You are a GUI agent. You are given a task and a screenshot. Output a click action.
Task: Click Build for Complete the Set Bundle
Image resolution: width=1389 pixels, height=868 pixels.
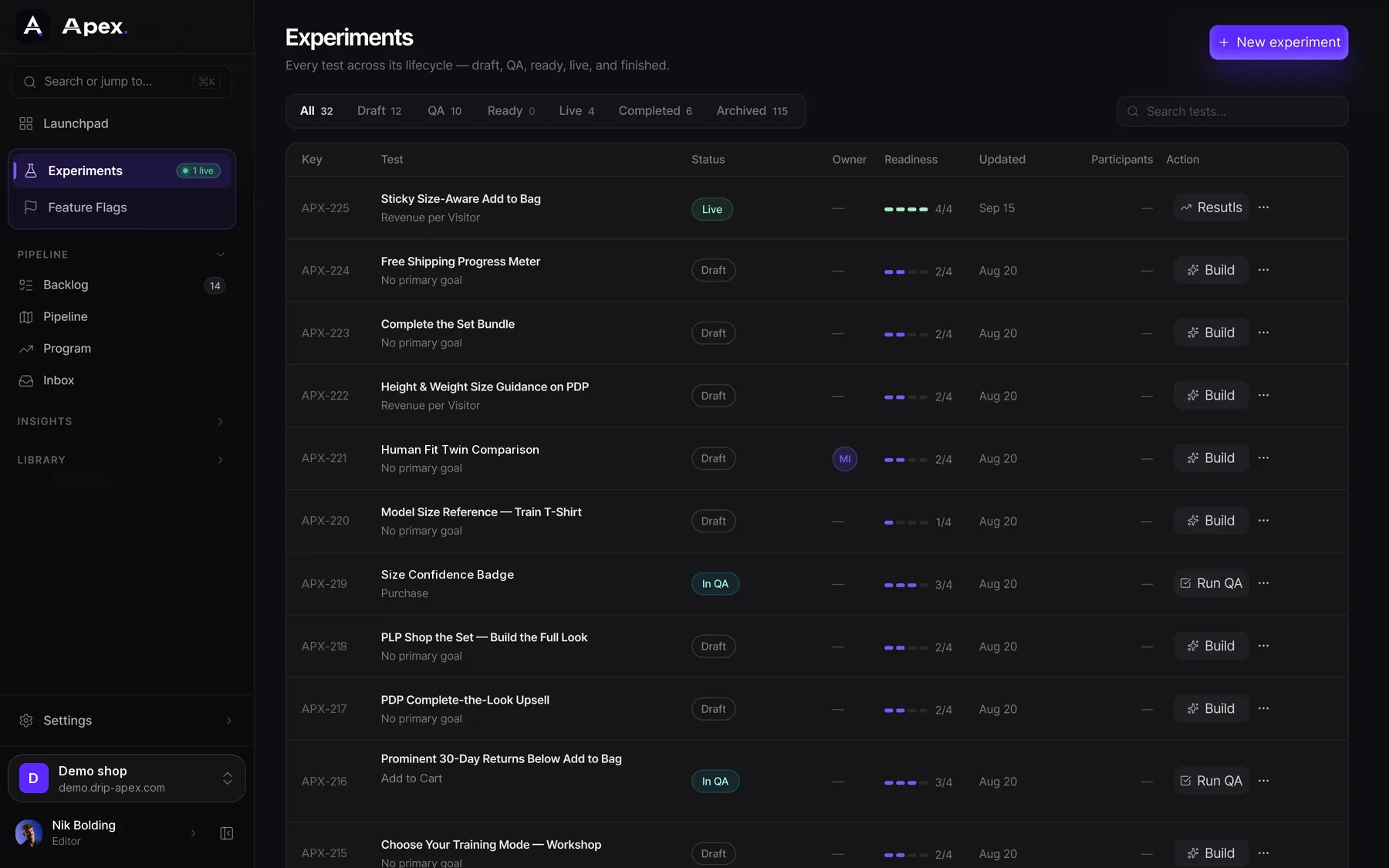coord(1211,333)
